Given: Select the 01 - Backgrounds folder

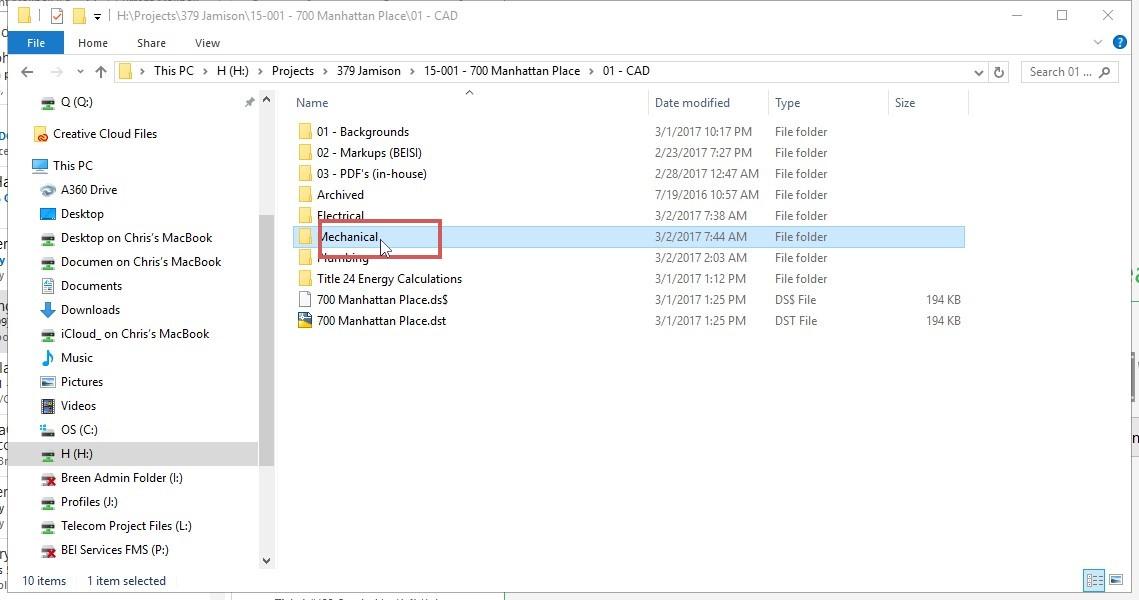Looking at the screenshot, I should click(x=362, y=132).
